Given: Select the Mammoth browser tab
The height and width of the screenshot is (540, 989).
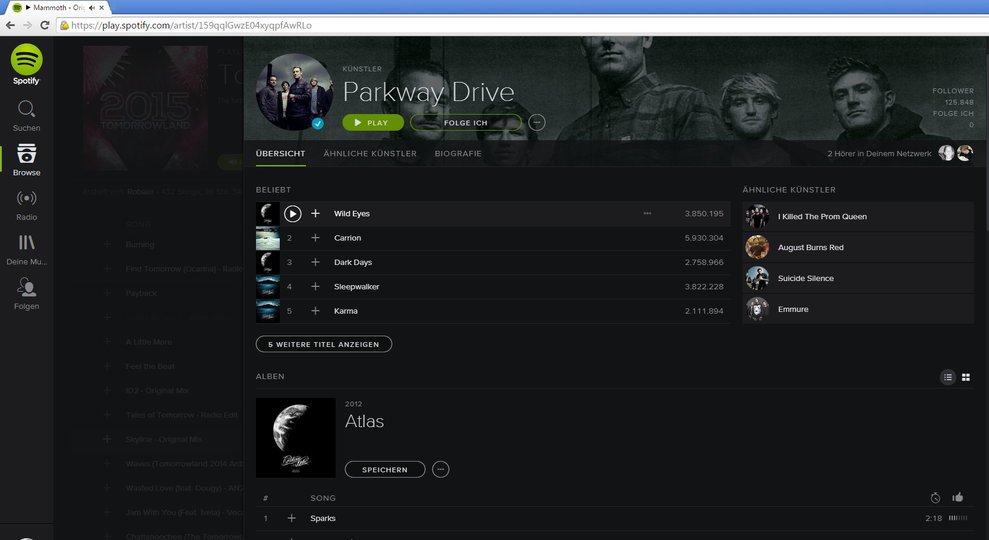Looking at the screenshot, I should point(58,8).
